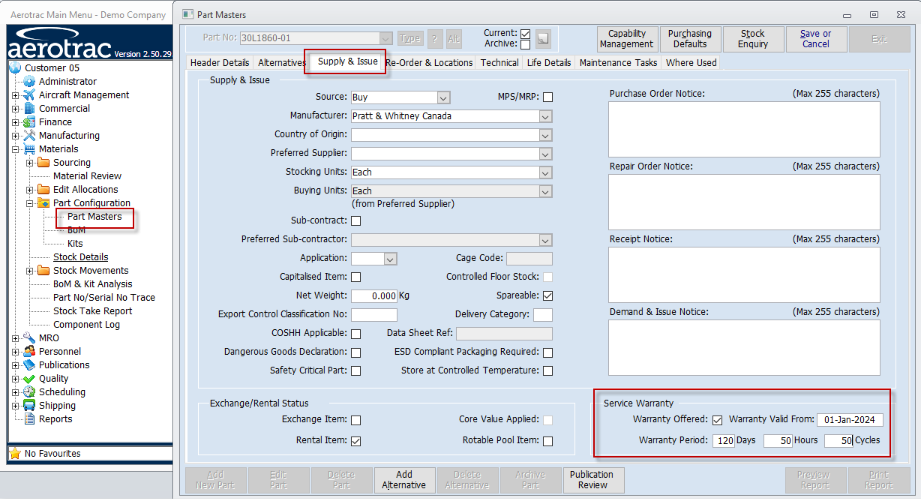Click the No Favourites star icon
This screenshot has height=499, width=921.
click(15, 454)
